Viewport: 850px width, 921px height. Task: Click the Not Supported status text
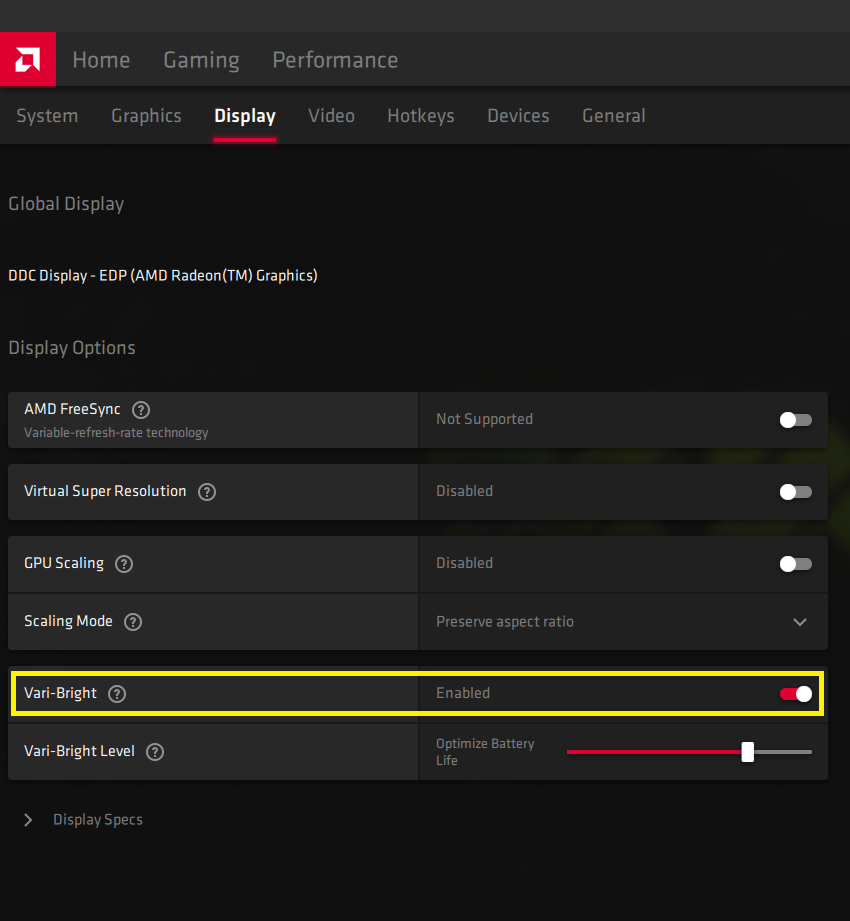pyautogui.click(x=484, y=419)
